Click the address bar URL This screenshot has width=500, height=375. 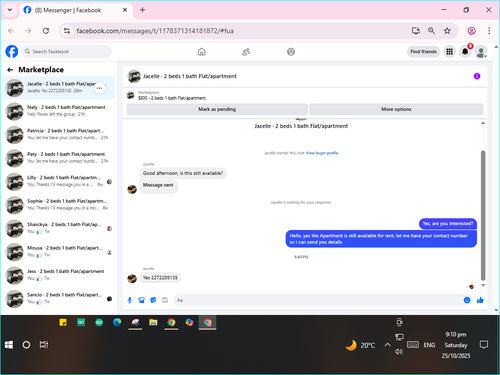pos(155,31)
